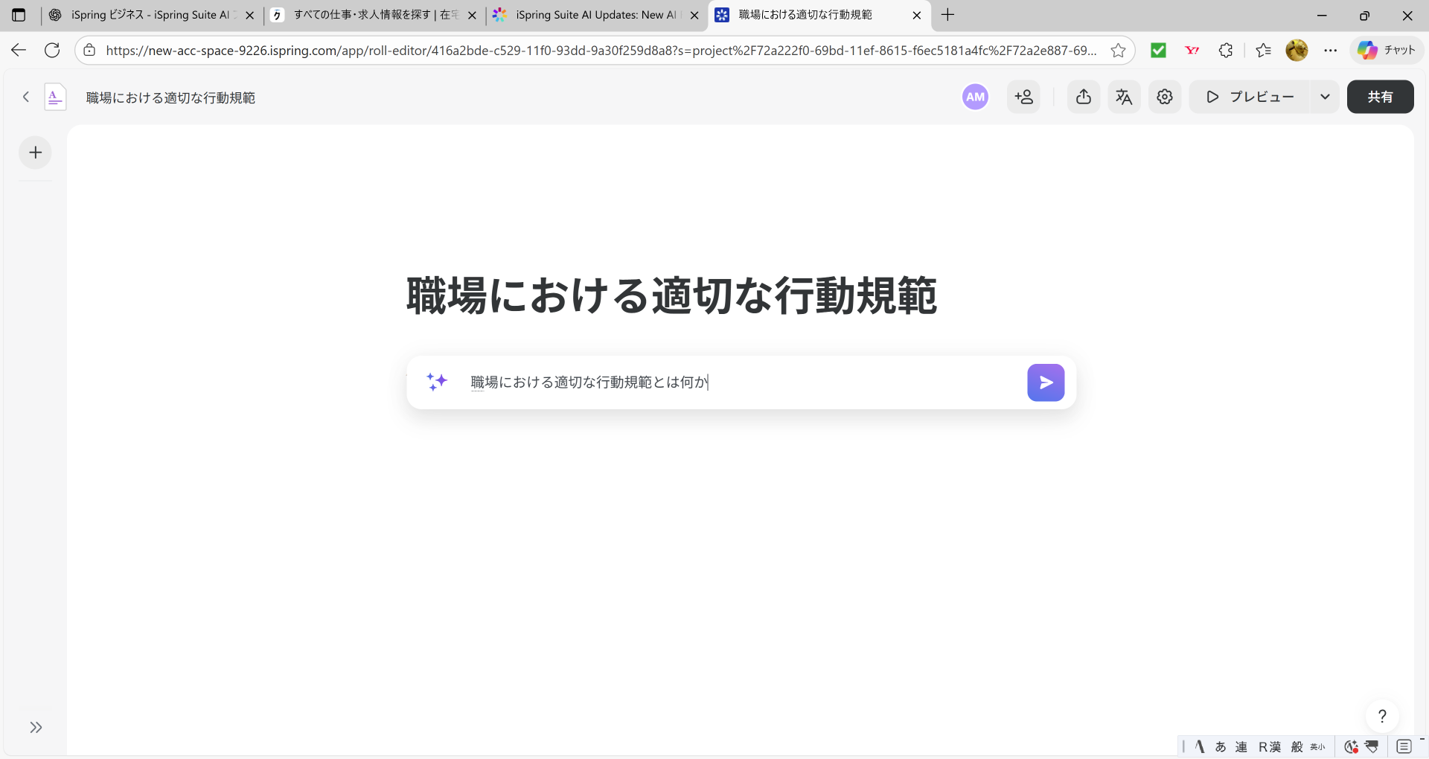Open Copilot チャット in the browser toolbar
Viewport: 1429px width, 759px height.
[x=1385, y=50]
